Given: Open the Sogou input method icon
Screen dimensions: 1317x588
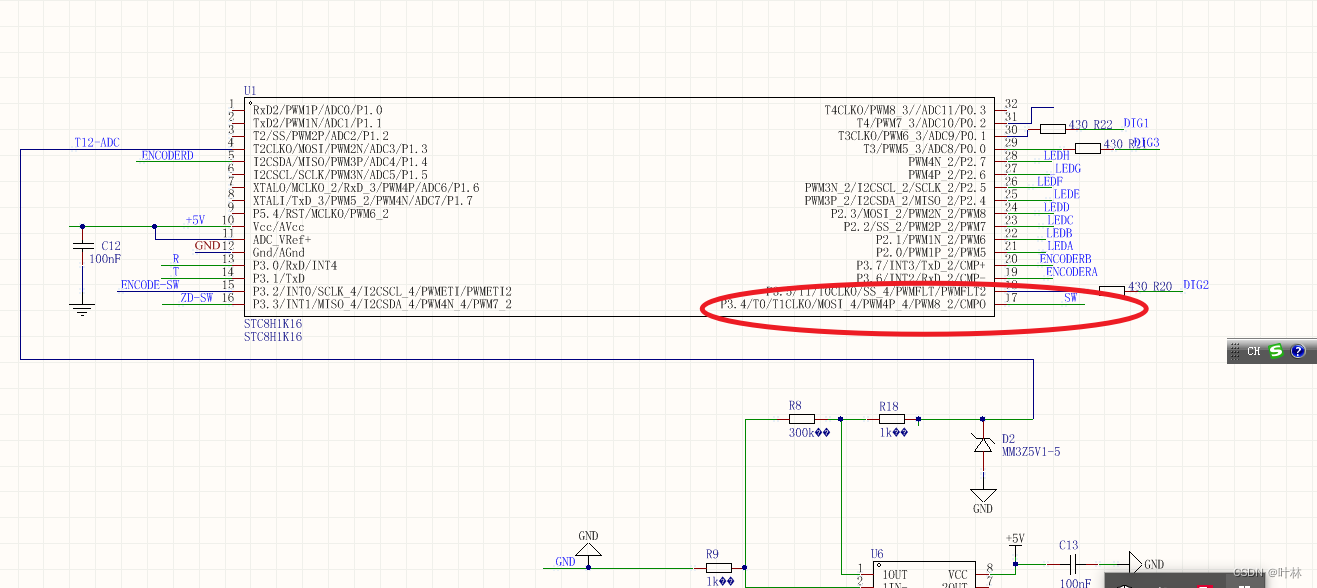Looking at the screenshot, I should (1274, 351).
